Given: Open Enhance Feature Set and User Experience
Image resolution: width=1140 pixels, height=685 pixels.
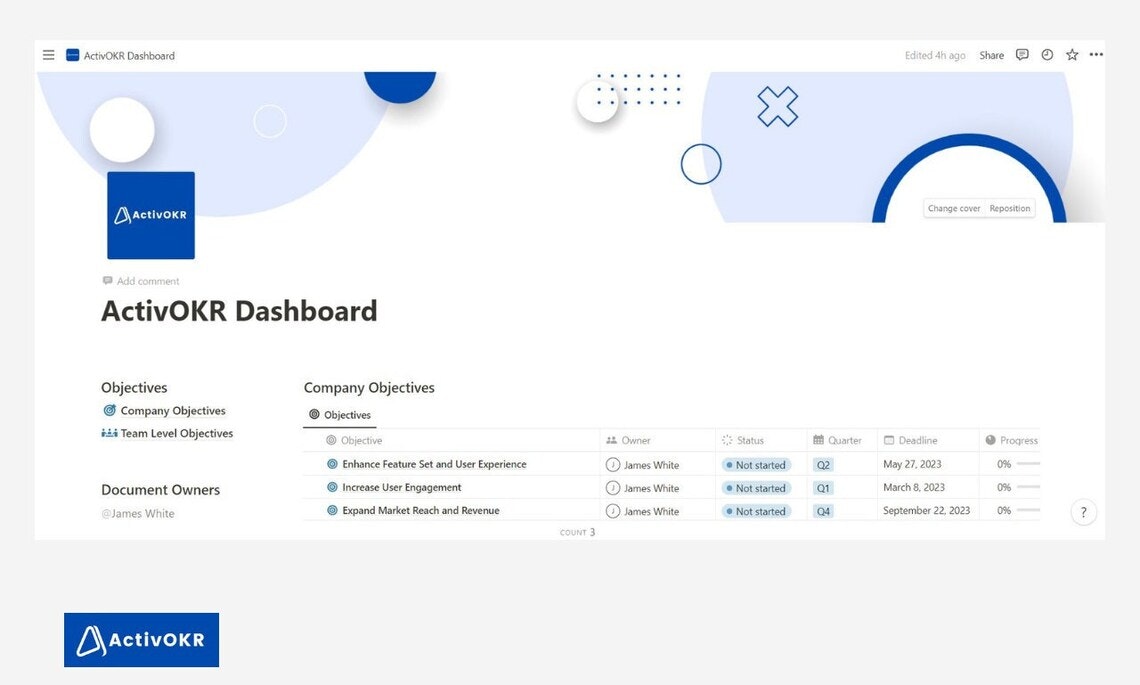Looking at the screenshot, I should [434, 464].
